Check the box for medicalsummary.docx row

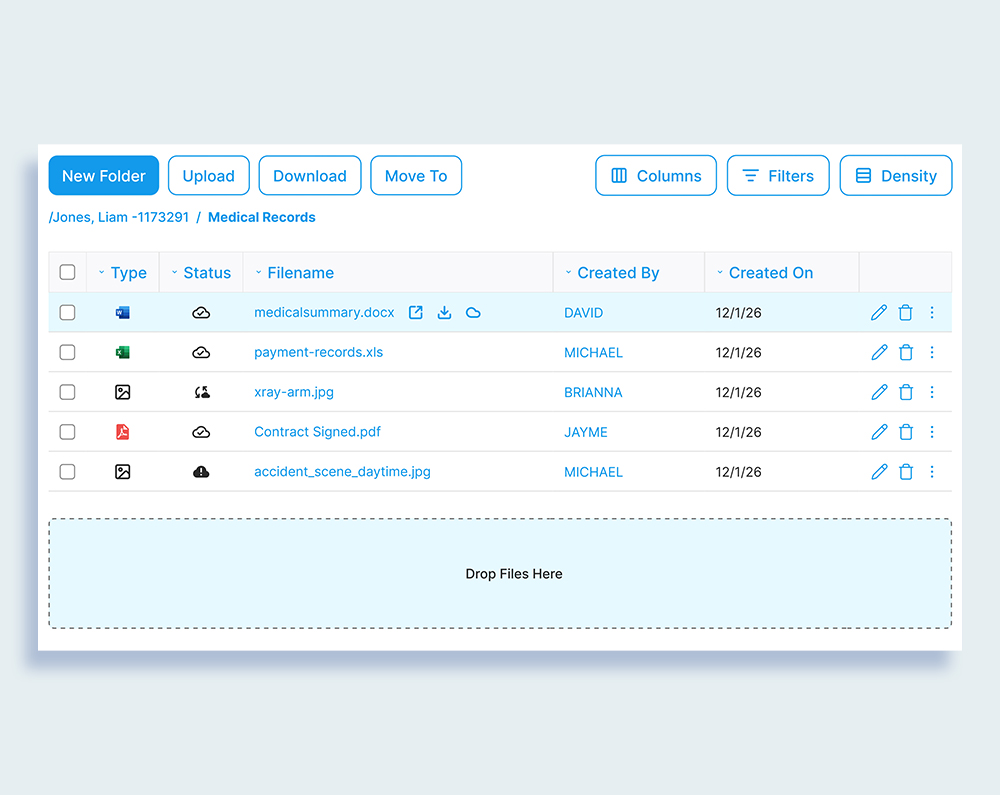pos(67,313)
